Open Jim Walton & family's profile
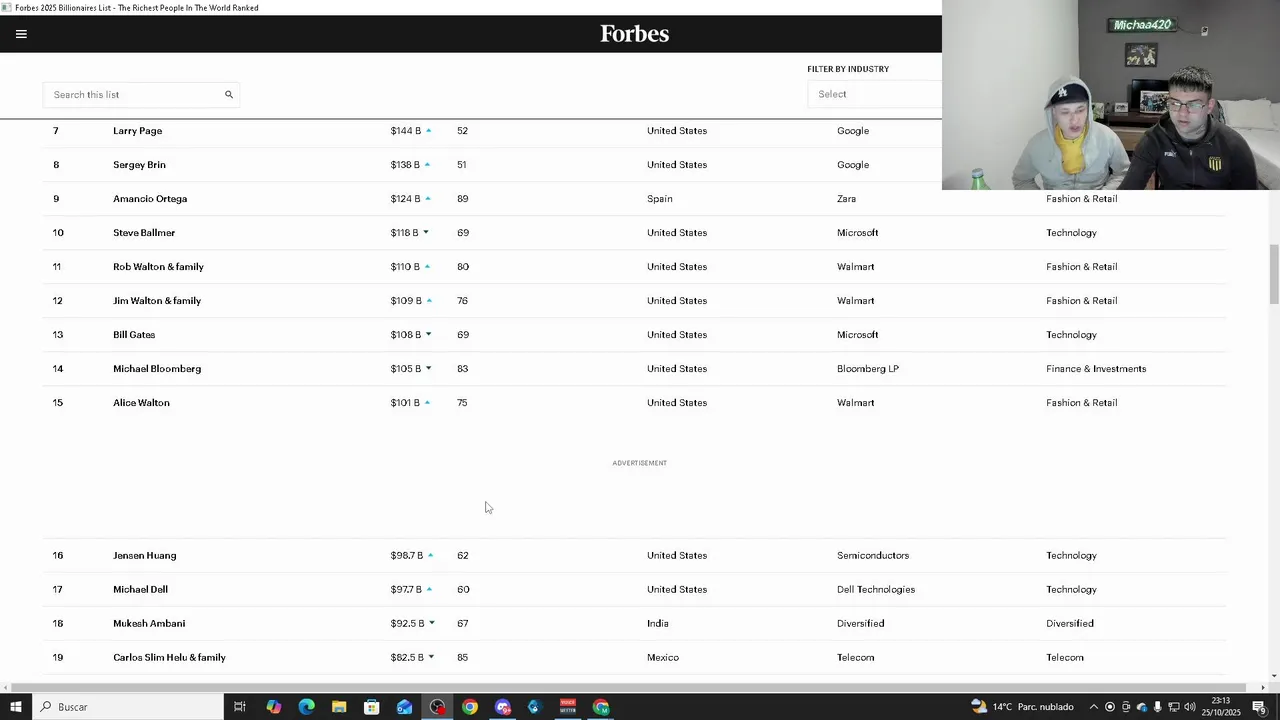Image resolution: width=1280 pixels, height=720 pixels. tap(157, 301)
